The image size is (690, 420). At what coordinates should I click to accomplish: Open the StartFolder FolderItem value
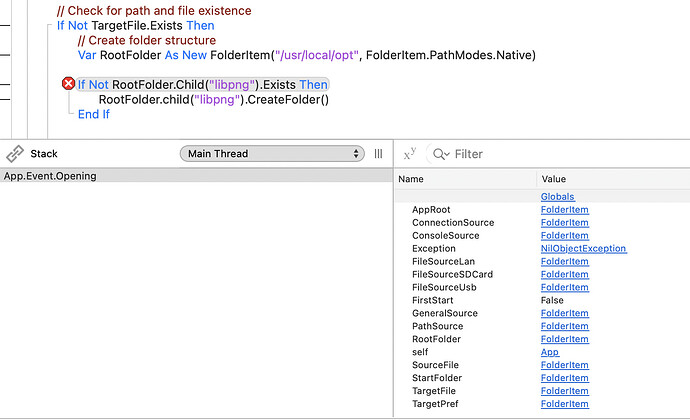point(565,378)
